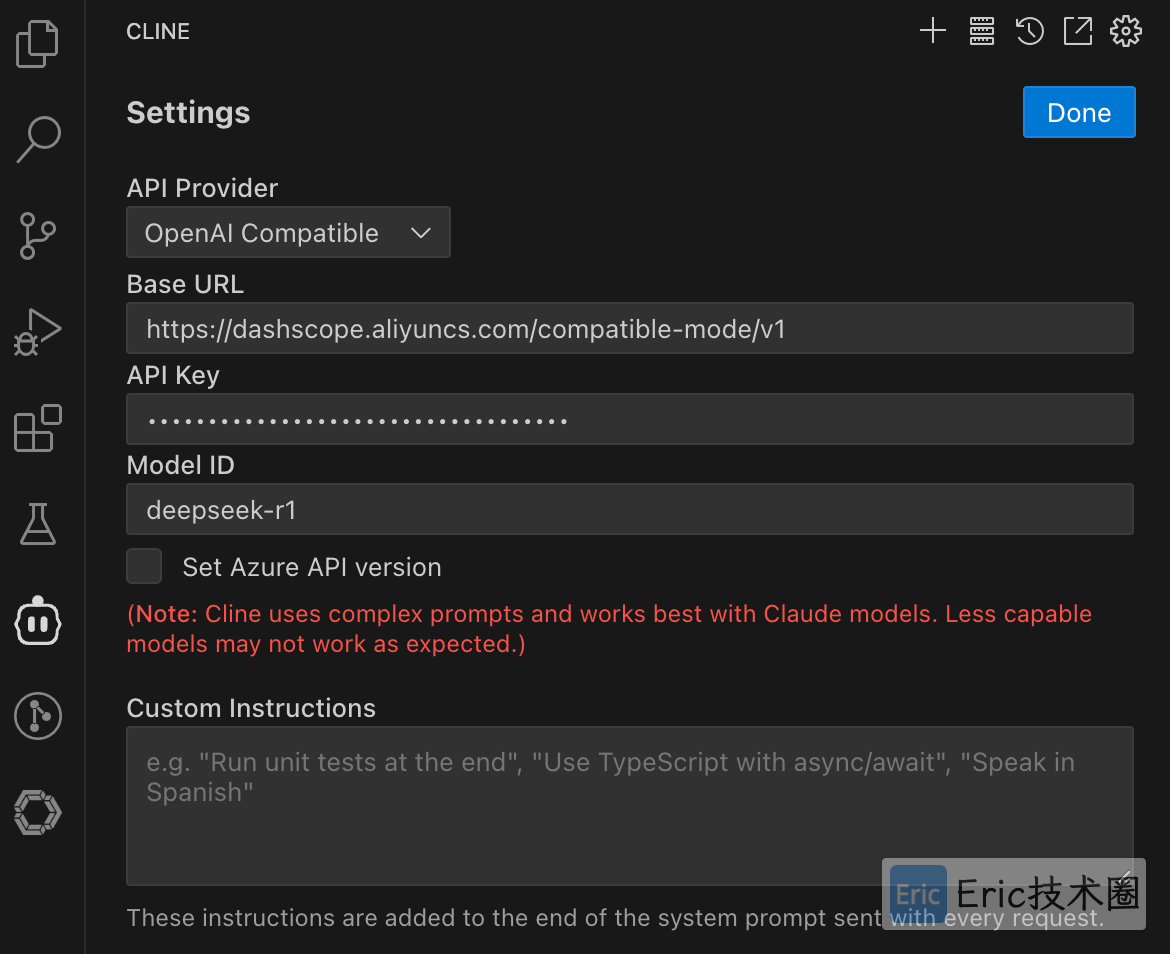Click into the Base URL field
The image size is (1170, 954).
pyautogui.click(x=630, y=328)
